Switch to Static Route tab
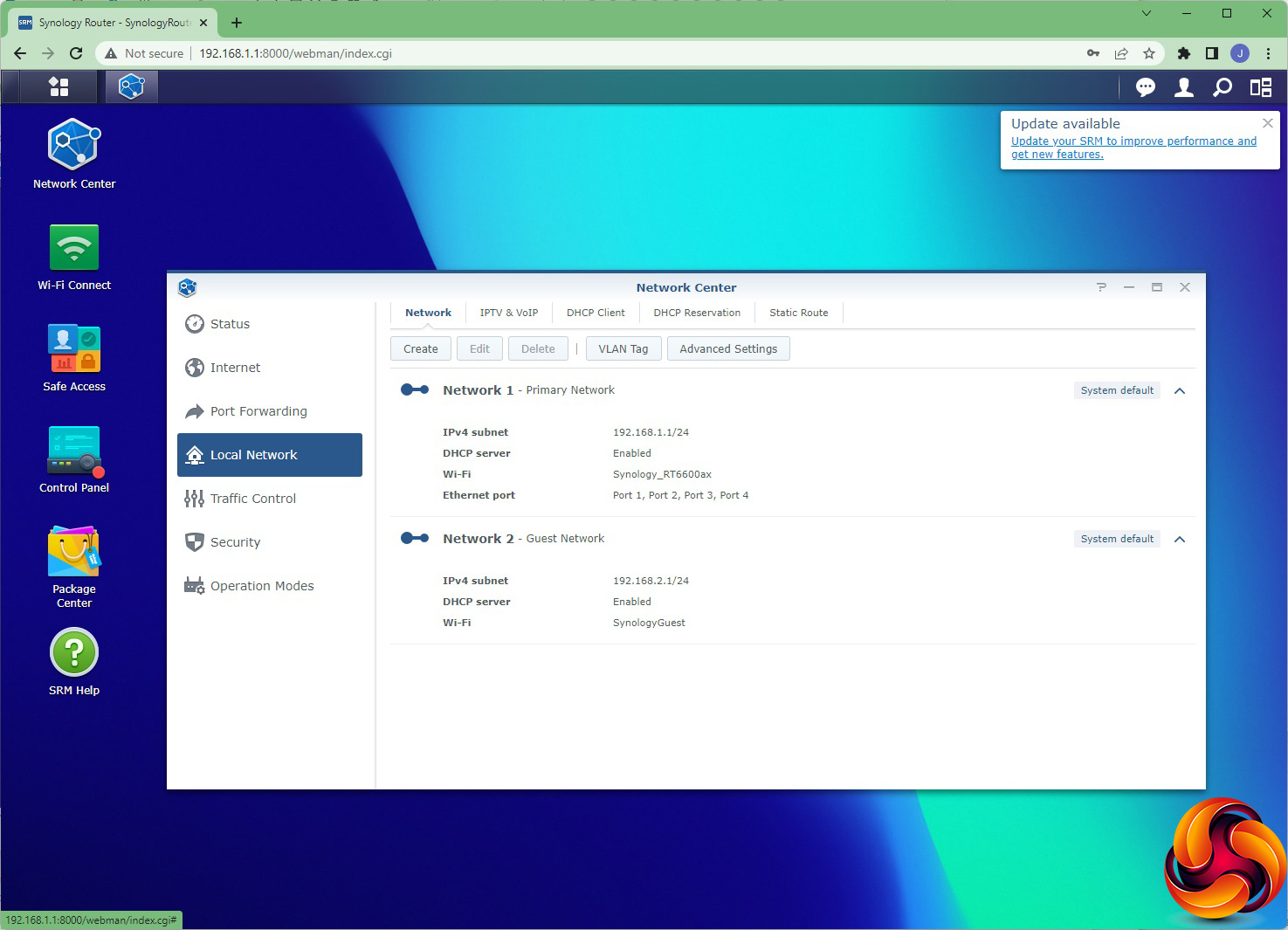 (x=799, y=313)
